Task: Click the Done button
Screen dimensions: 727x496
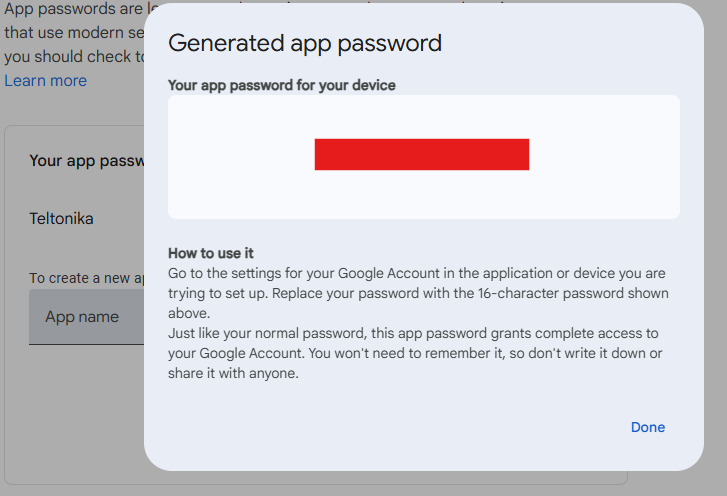Action: 647,427
